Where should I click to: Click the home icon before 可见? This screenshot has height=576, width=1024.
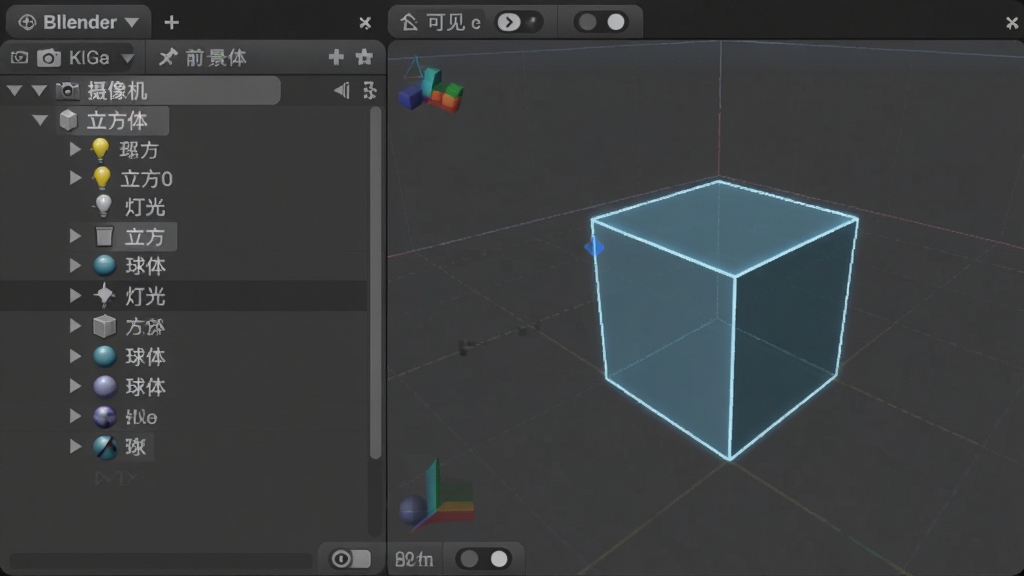pos(409,22)
